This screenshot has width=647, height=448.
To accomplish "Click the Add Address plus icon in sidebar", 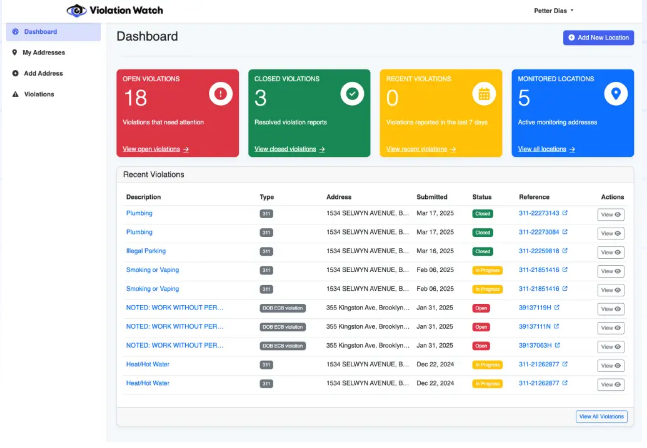I will coord(15,73).
